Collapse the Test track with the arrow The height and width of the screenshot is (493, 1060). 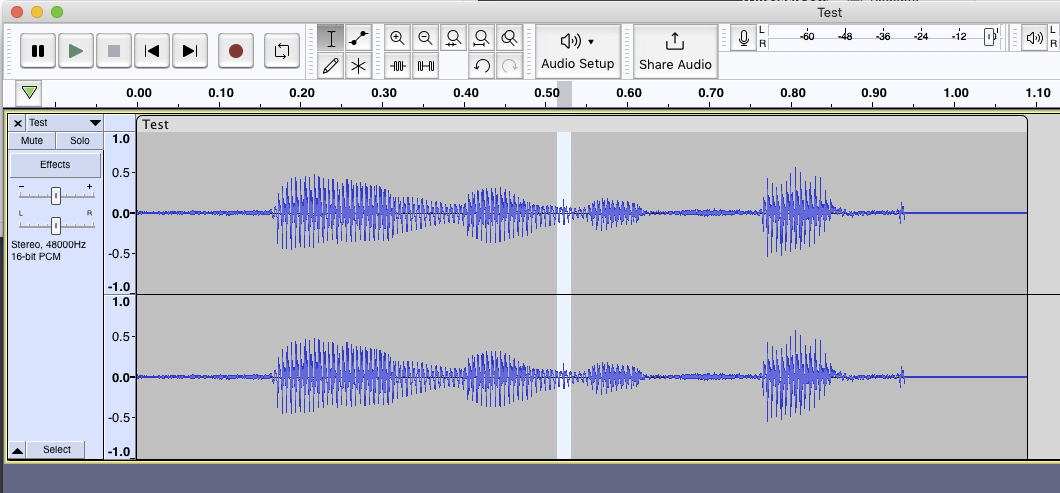(x=17, y=450)
